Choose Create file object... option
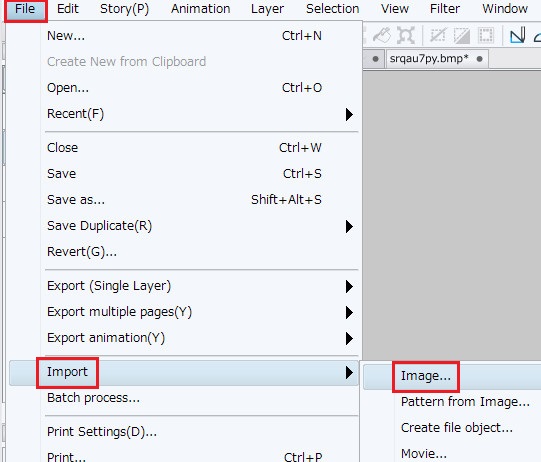This screenshot has width=541, height=462. 456,428
